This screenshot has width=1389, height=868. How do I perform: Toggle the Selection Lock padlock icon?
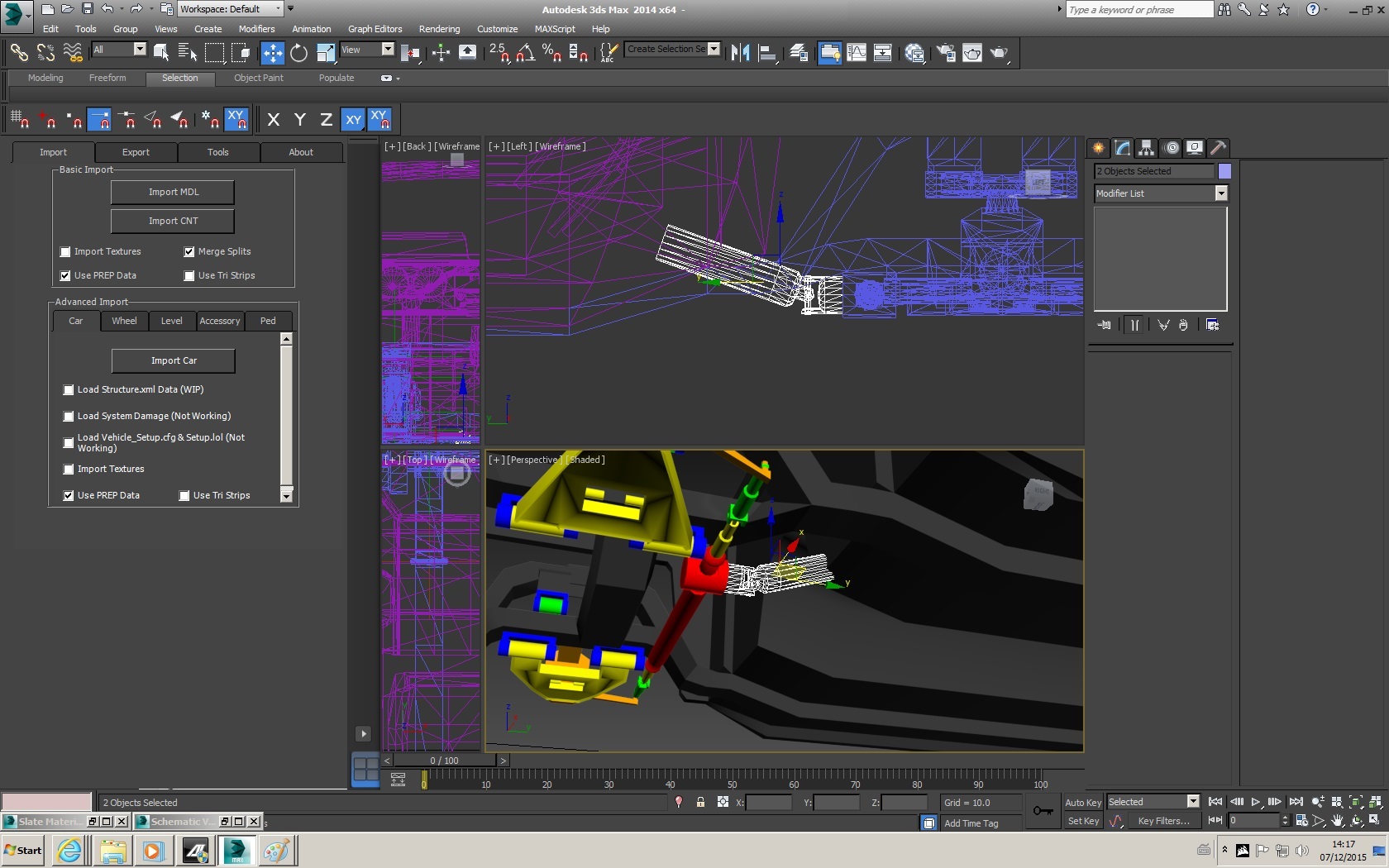pos(700,802)
